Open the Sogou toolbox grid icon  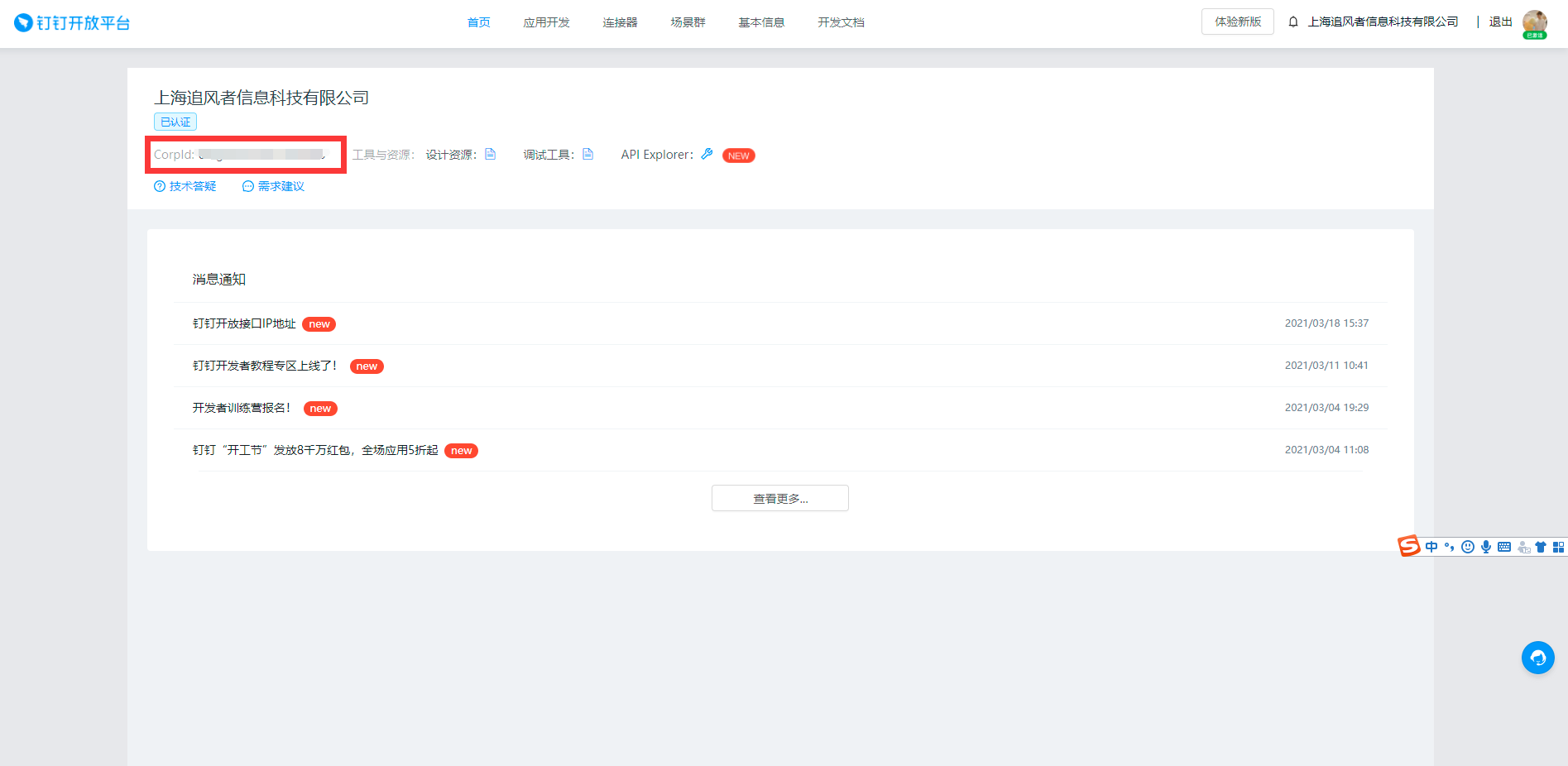pos(1558,547)
